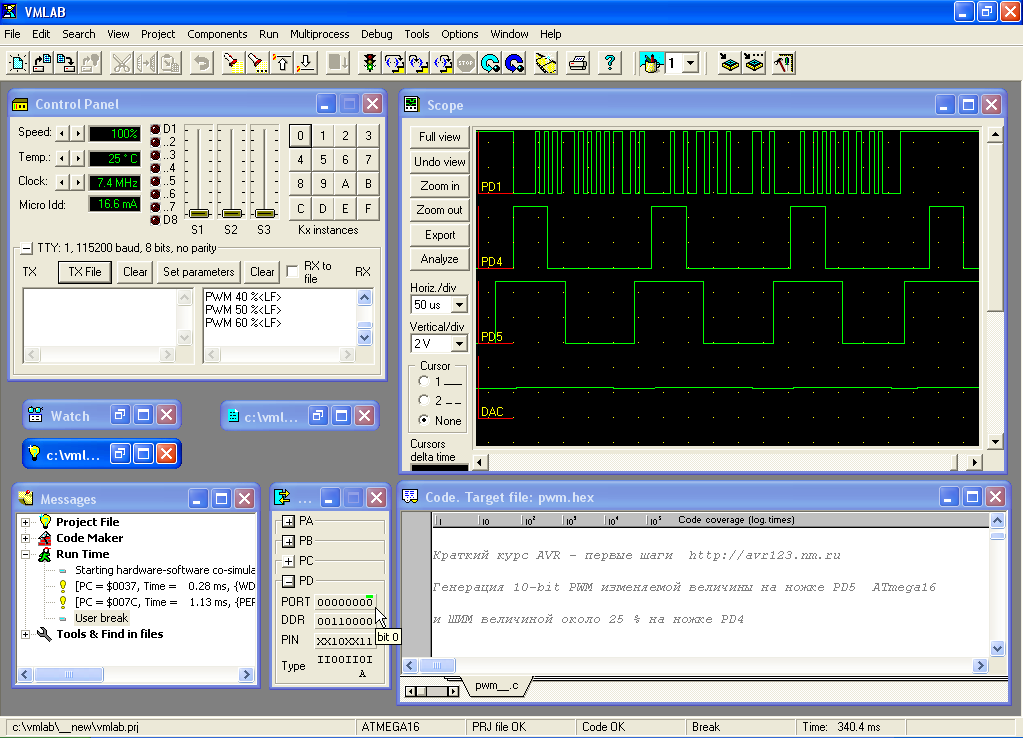Click the hammer build icon in toolbar
Viewport: 1023px width, 738px height.
coord(783,63)
